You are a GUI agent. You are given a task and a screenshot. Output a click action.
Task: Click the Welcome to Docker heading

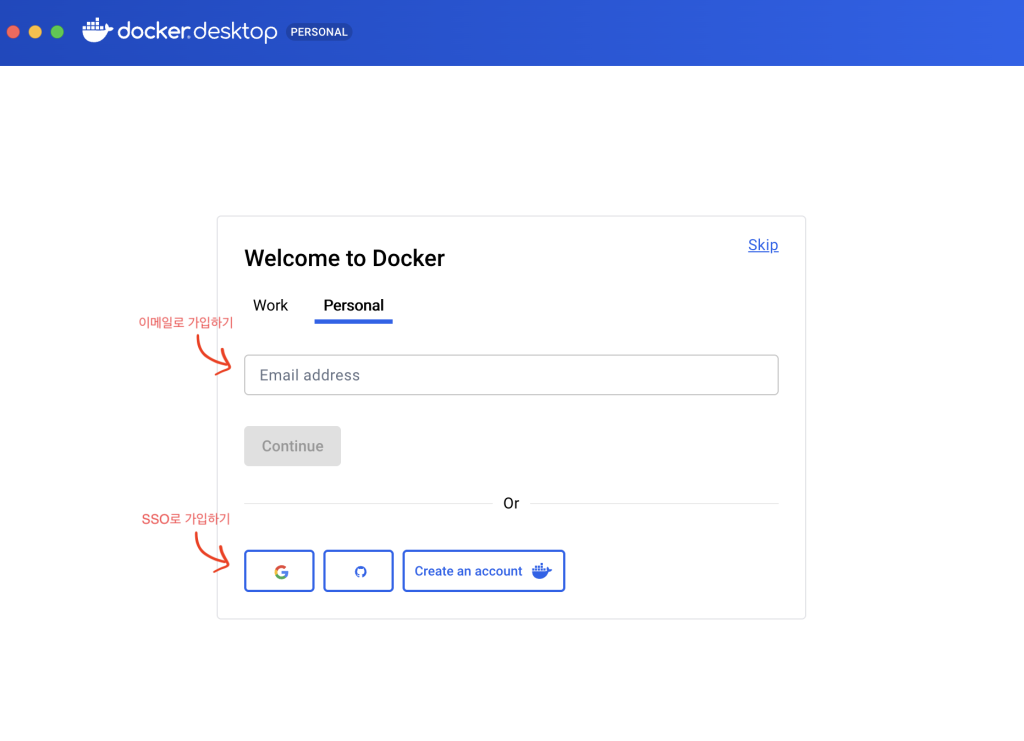344,258
